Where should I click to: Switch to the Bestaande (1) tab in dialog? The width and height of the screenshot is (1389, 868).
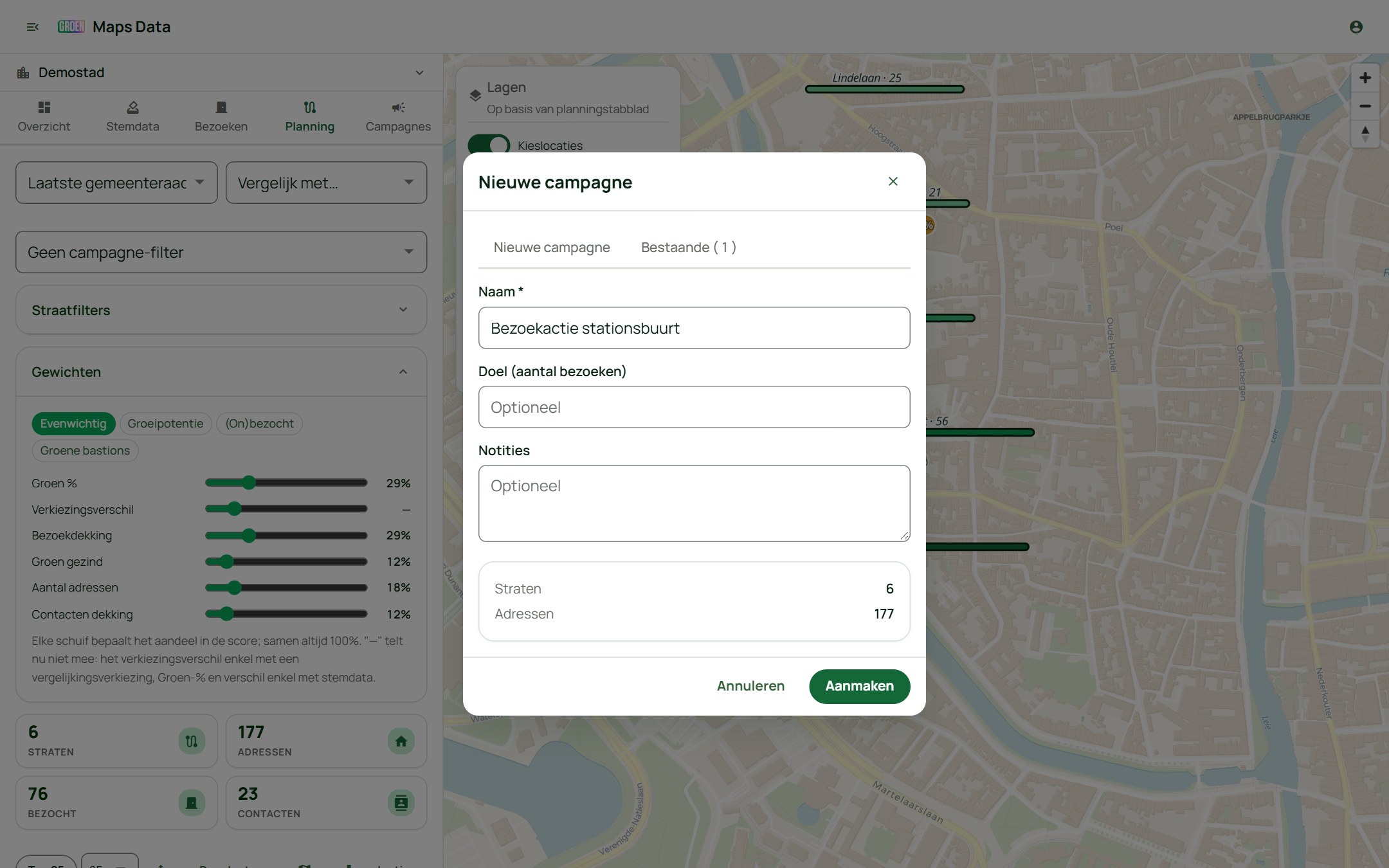pyautogui.click(x=689, y=248)
